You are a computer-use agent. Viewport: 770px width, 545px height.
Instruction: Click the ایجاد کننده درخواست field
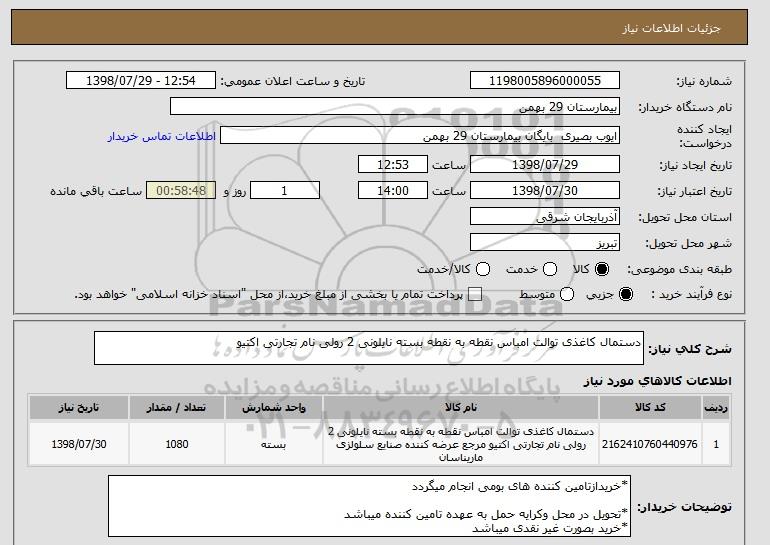click(x=420, y=136)
